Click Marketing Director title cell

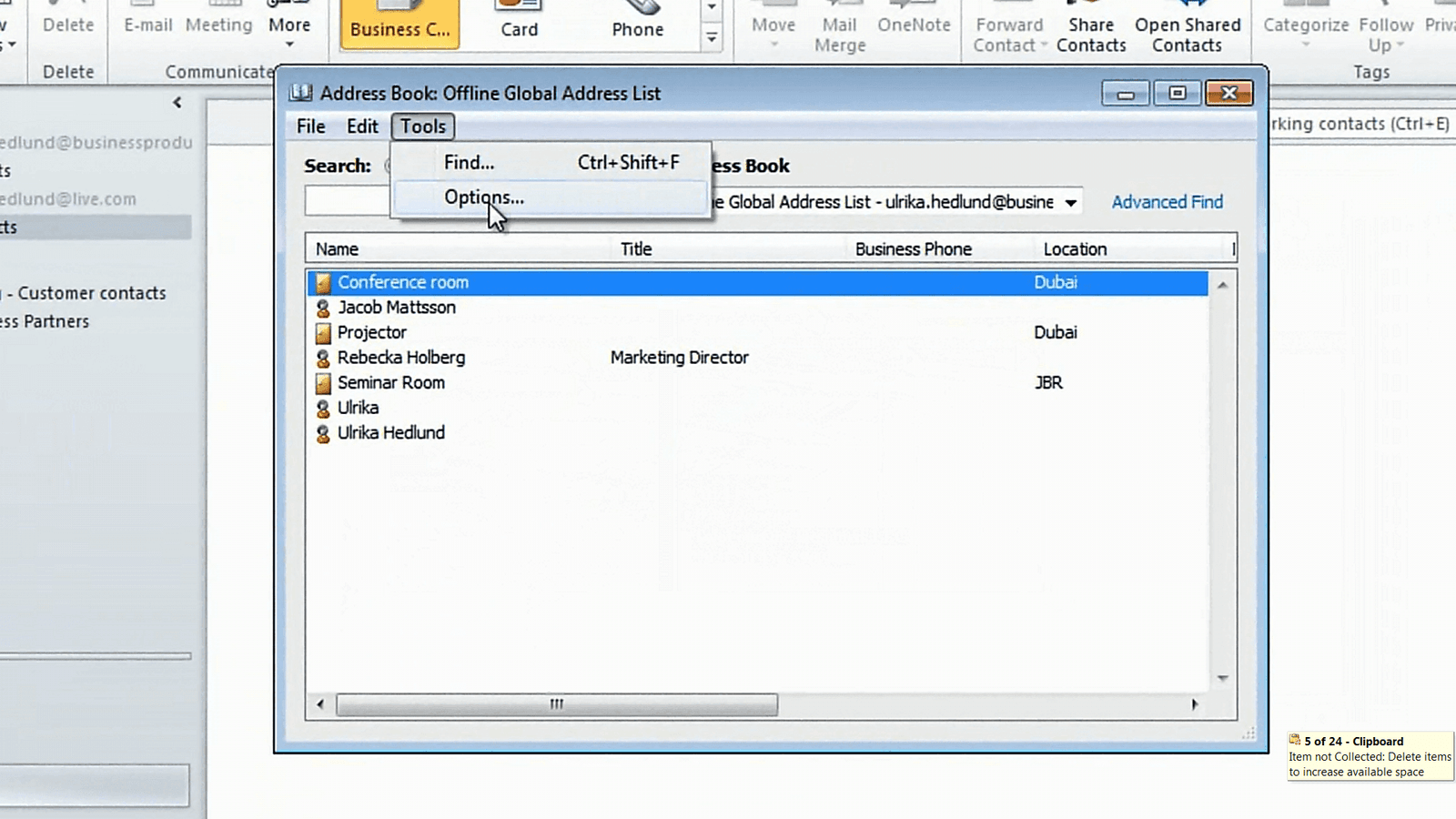[680, 358]
